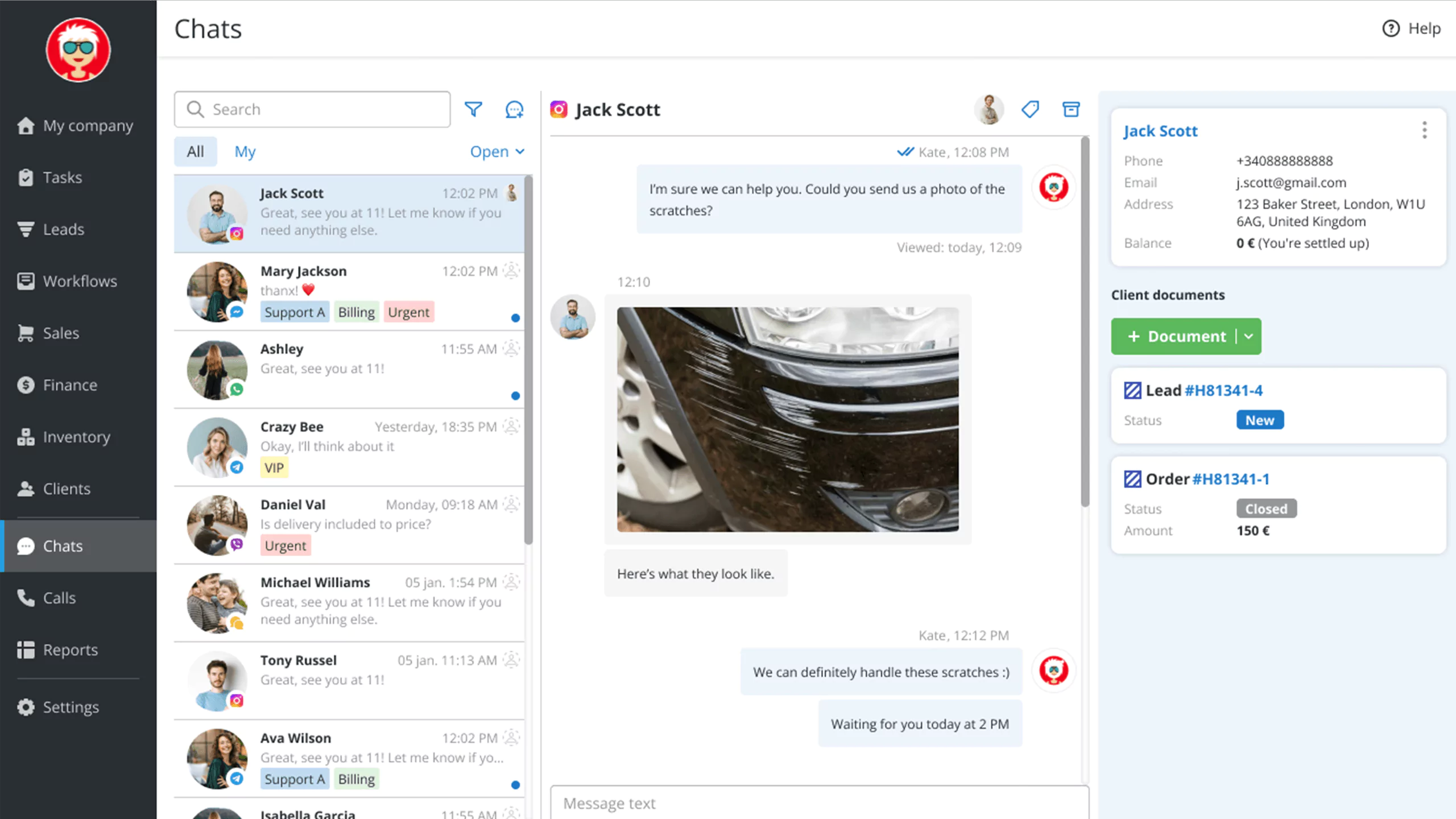
Task: Click the green Document button
Action: pyautogui.click(x=1175, y=337)
